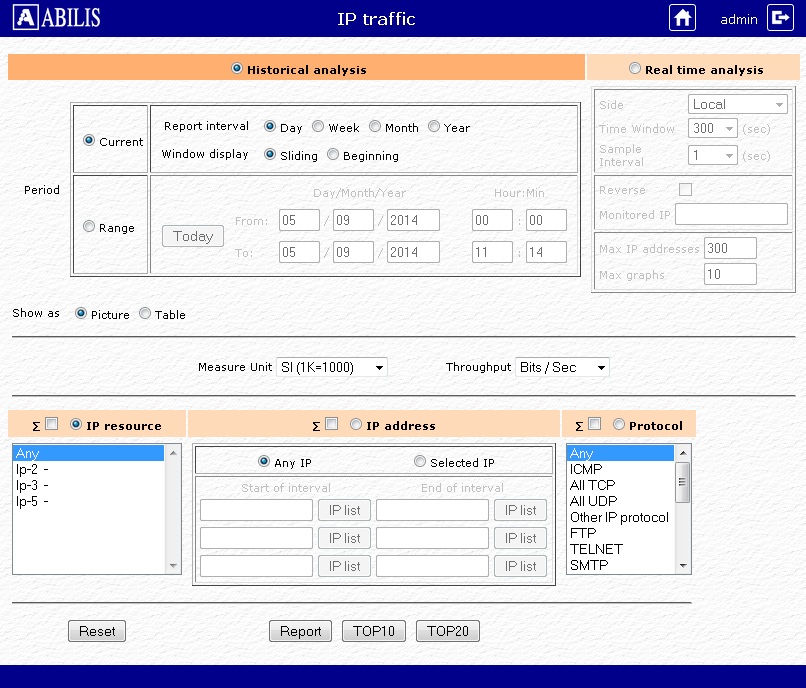Select Range period option
The width and height of the screenshot is (806, 688).
coord(89,227)
